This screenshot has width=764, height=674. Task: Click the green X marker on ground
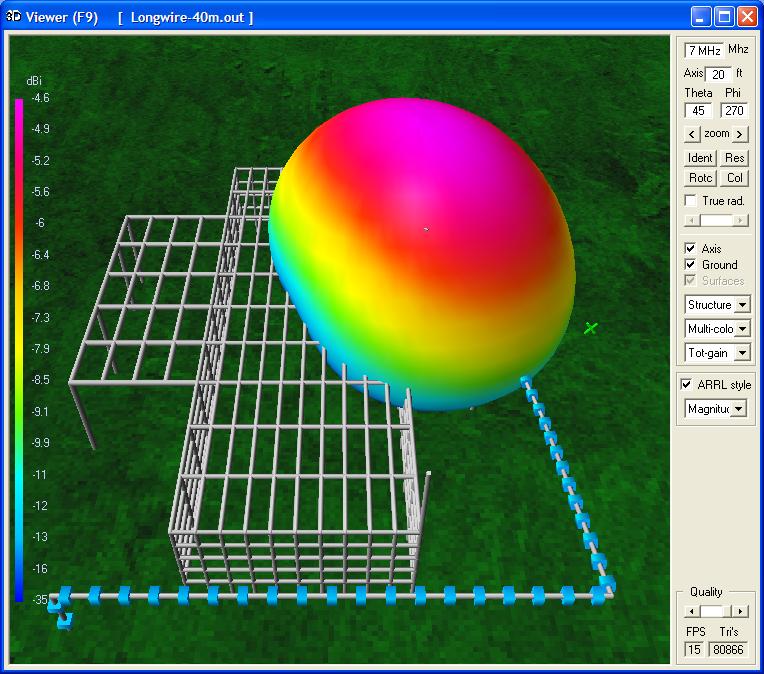pos(591,328)
